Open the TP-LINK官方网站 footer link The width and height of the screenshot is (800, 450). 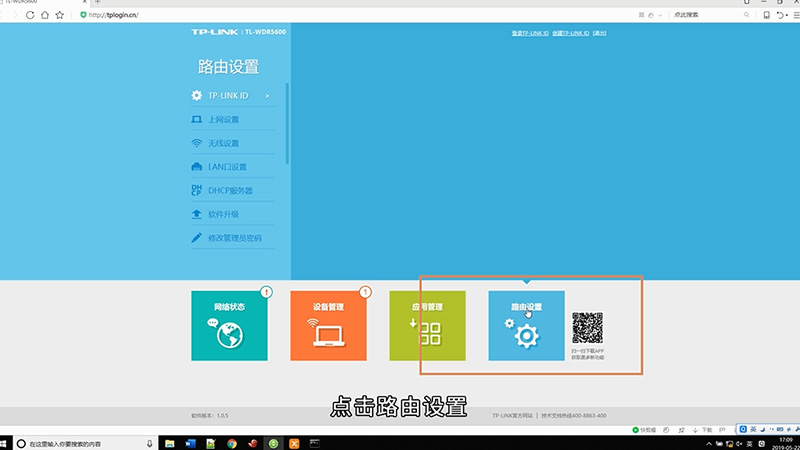click(512, 415)
